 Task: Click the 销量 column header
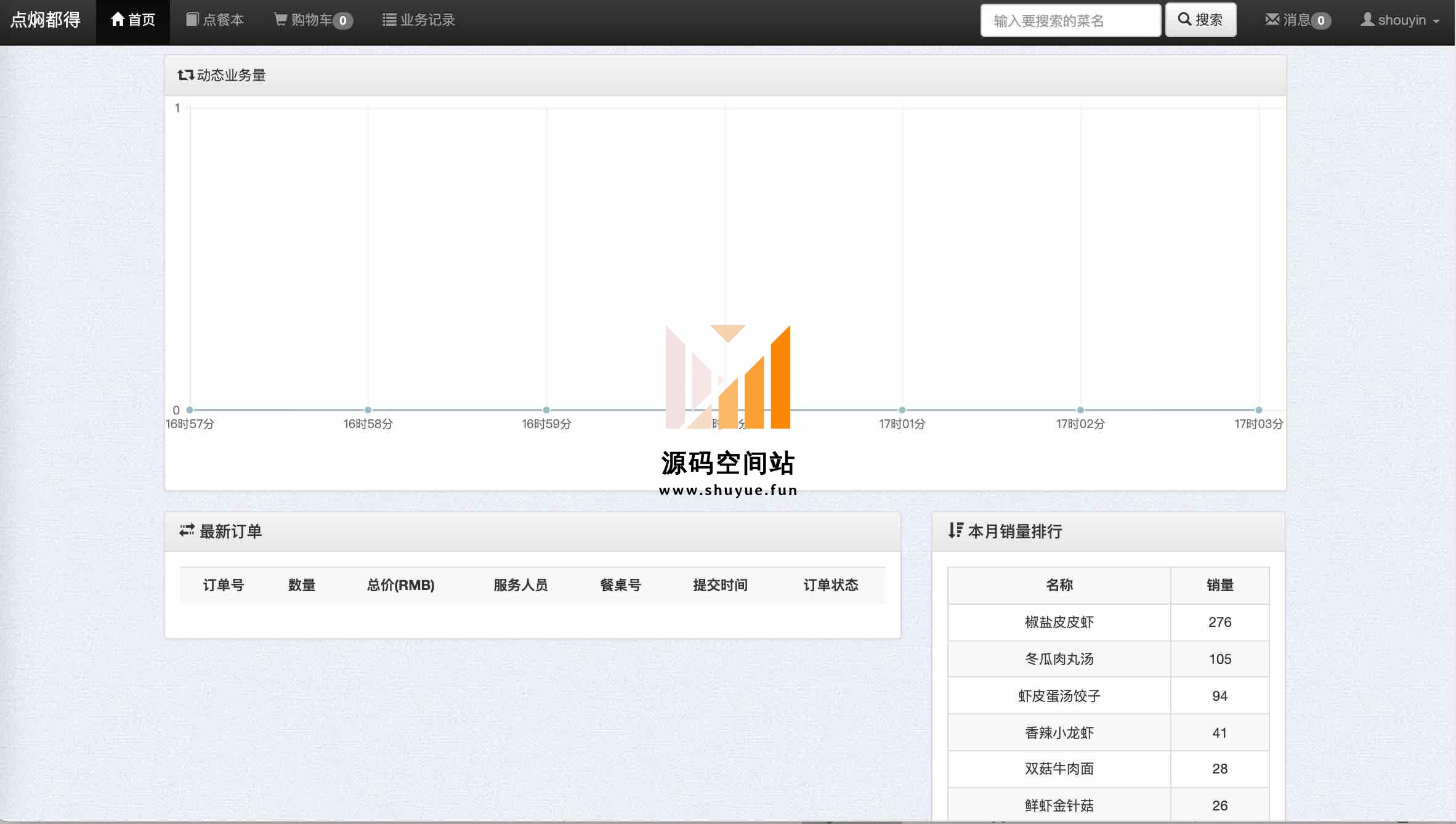point(1220,585)
